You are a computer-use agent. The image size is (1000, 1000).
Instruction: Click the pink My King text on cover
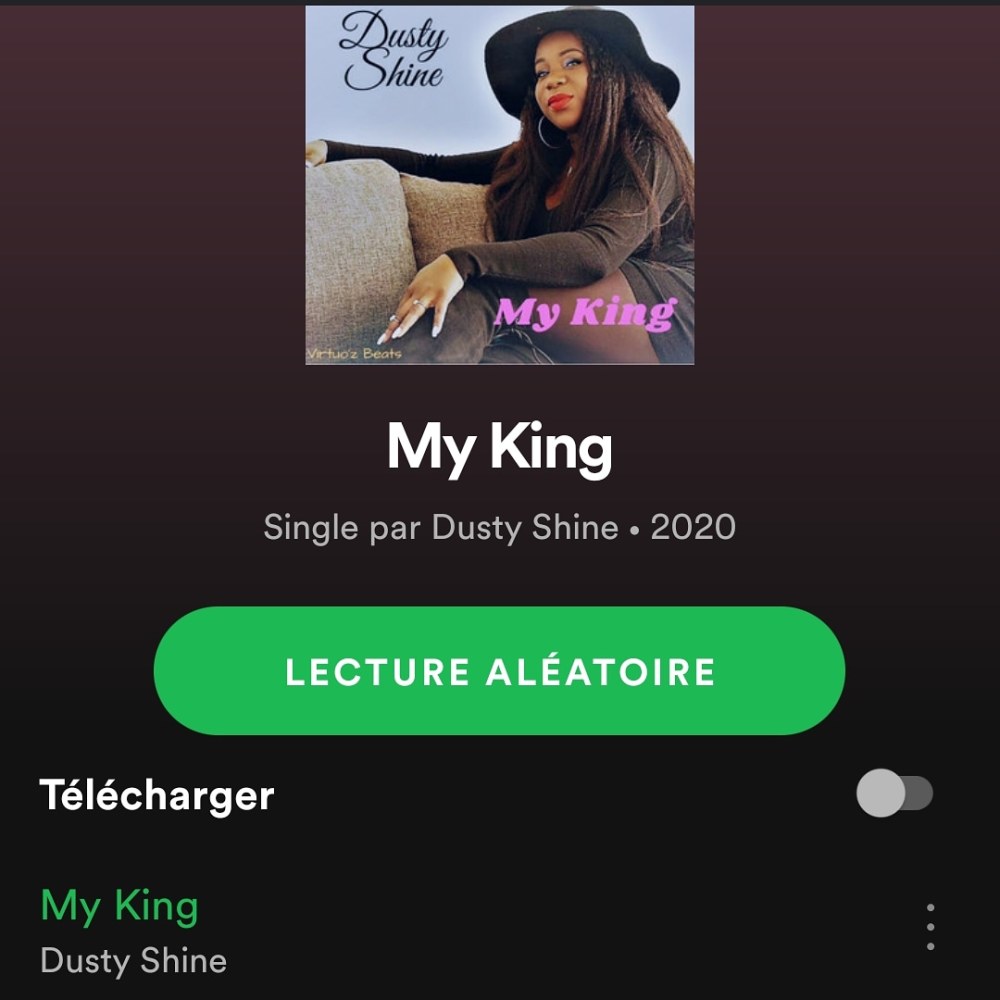click(x=584, y=314)
